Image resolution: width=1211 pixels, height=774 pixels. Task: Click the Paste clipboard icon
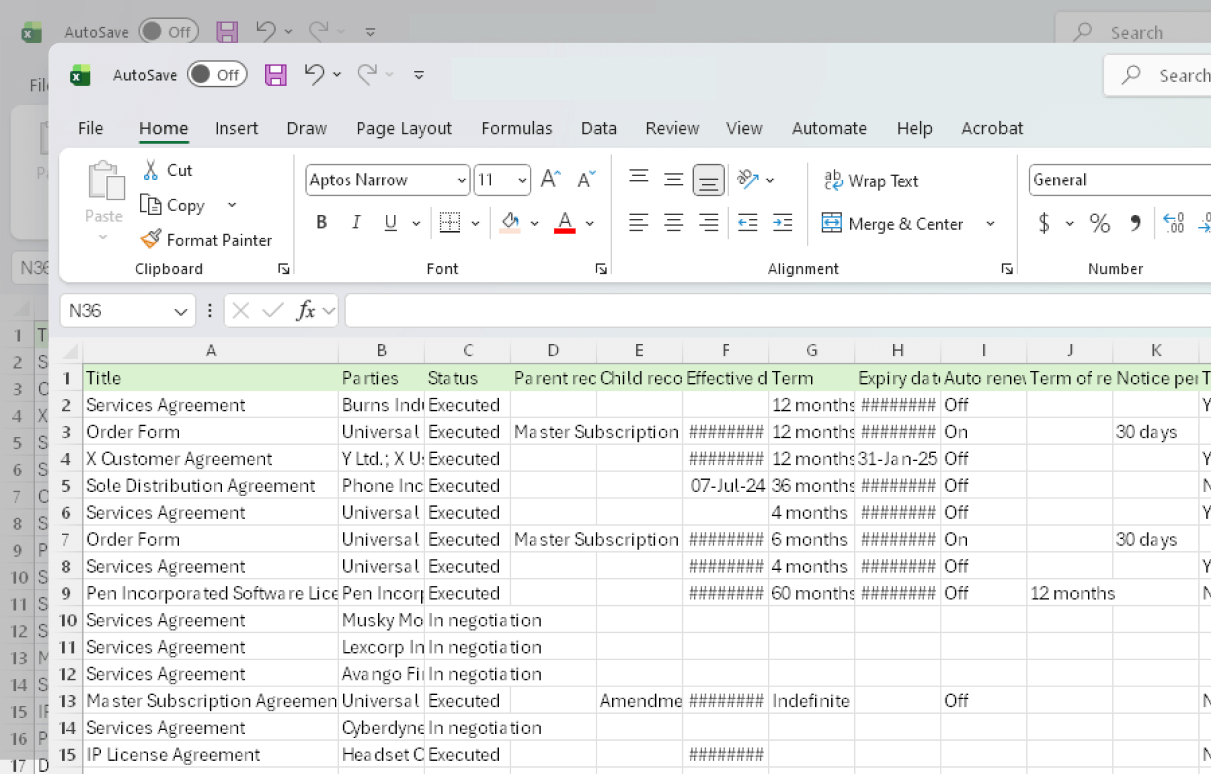(x=105, y=181)
